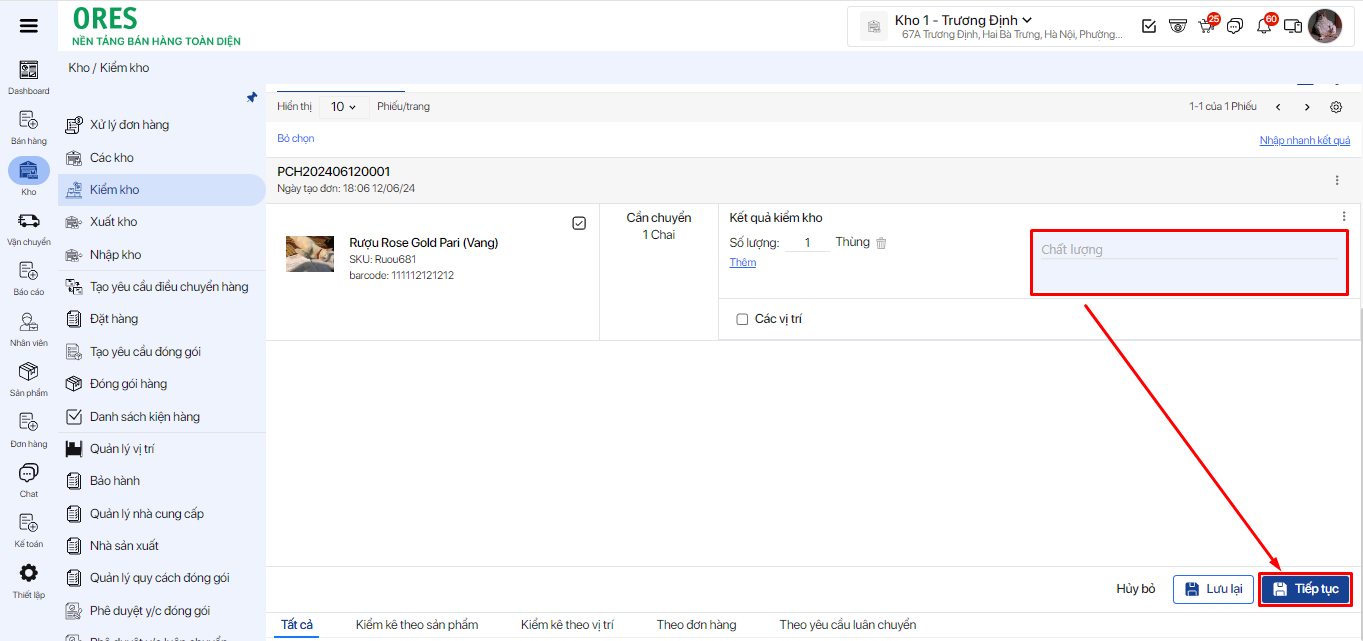Select Xuất kho in the side menu
1363x641 pixels.
tap(114, 222)
